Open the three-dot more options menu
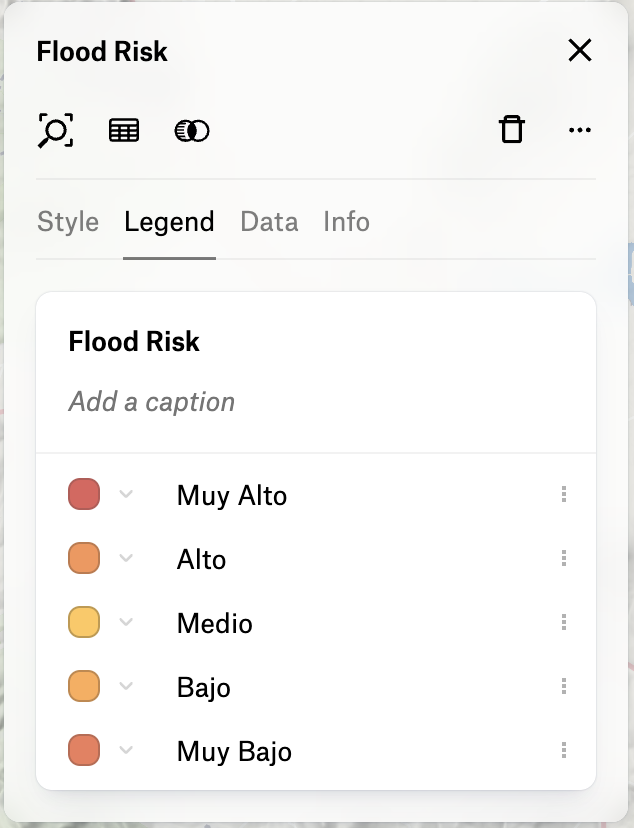The height and width of the screenshot is (828, 634). tap(580, 130)
